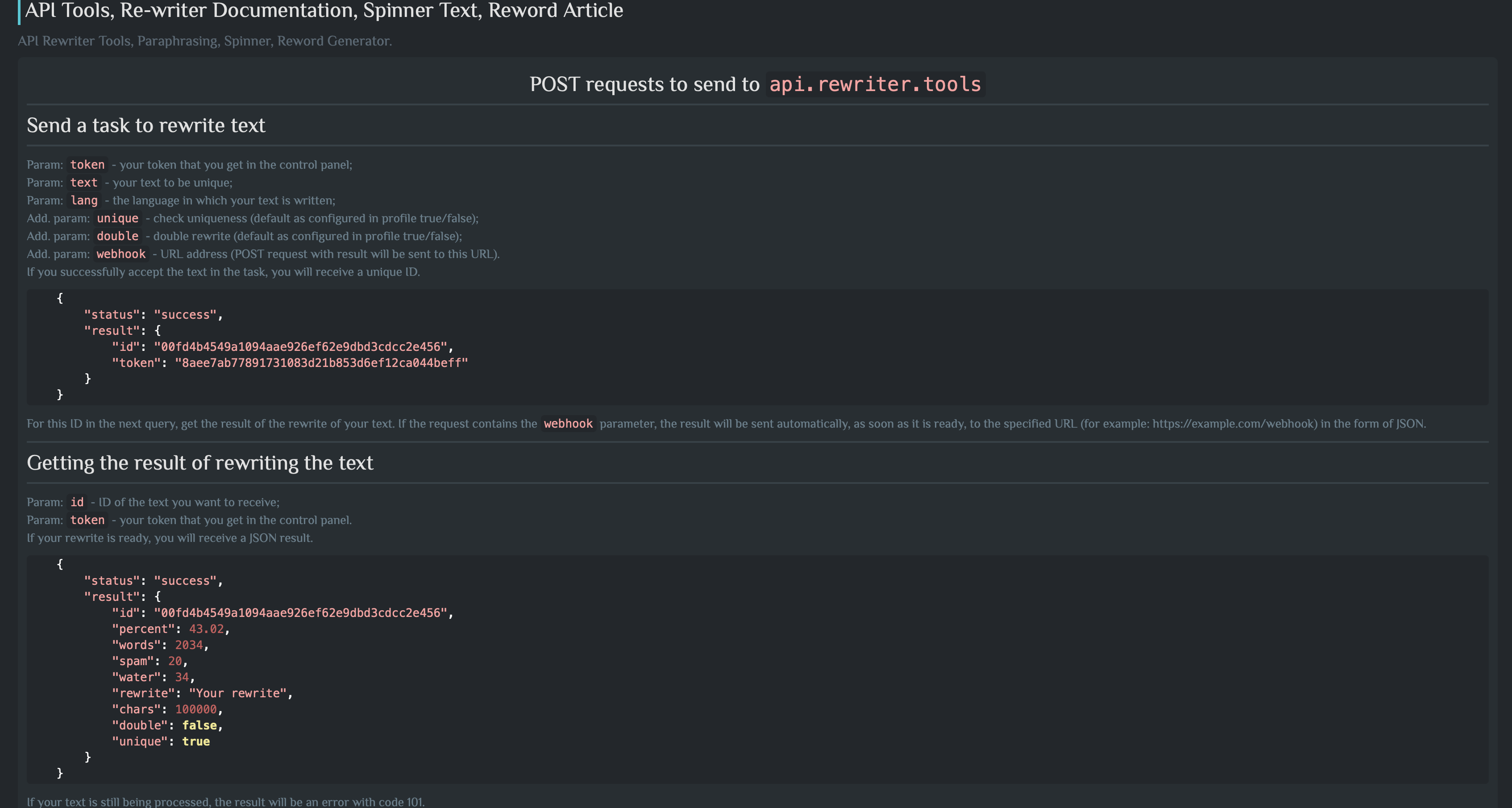Click the "id" param code under Getting the result
This screenshot has height=808, width=1512.
77,502
